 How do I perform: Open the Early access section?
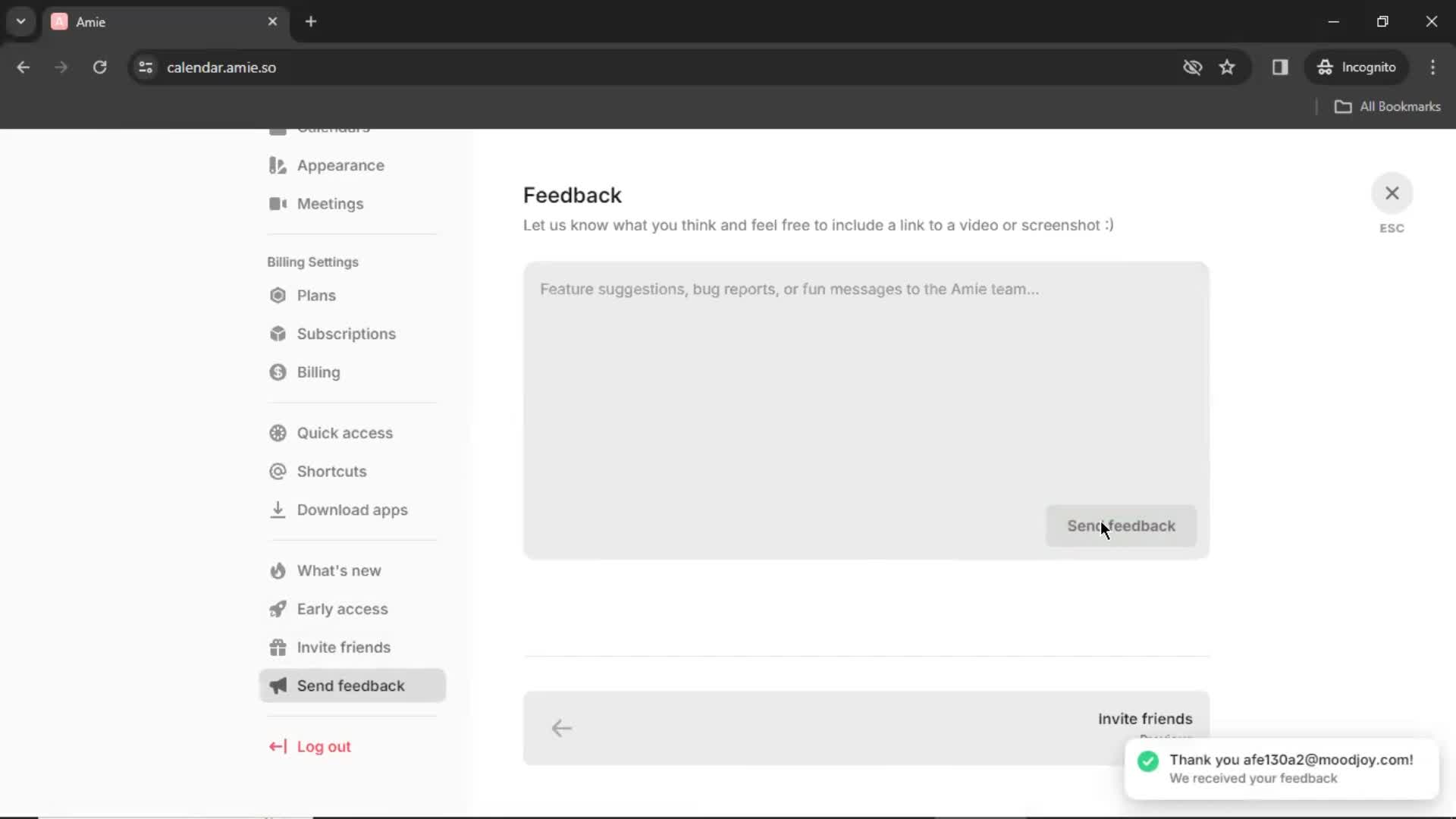(x=343, y=608)
